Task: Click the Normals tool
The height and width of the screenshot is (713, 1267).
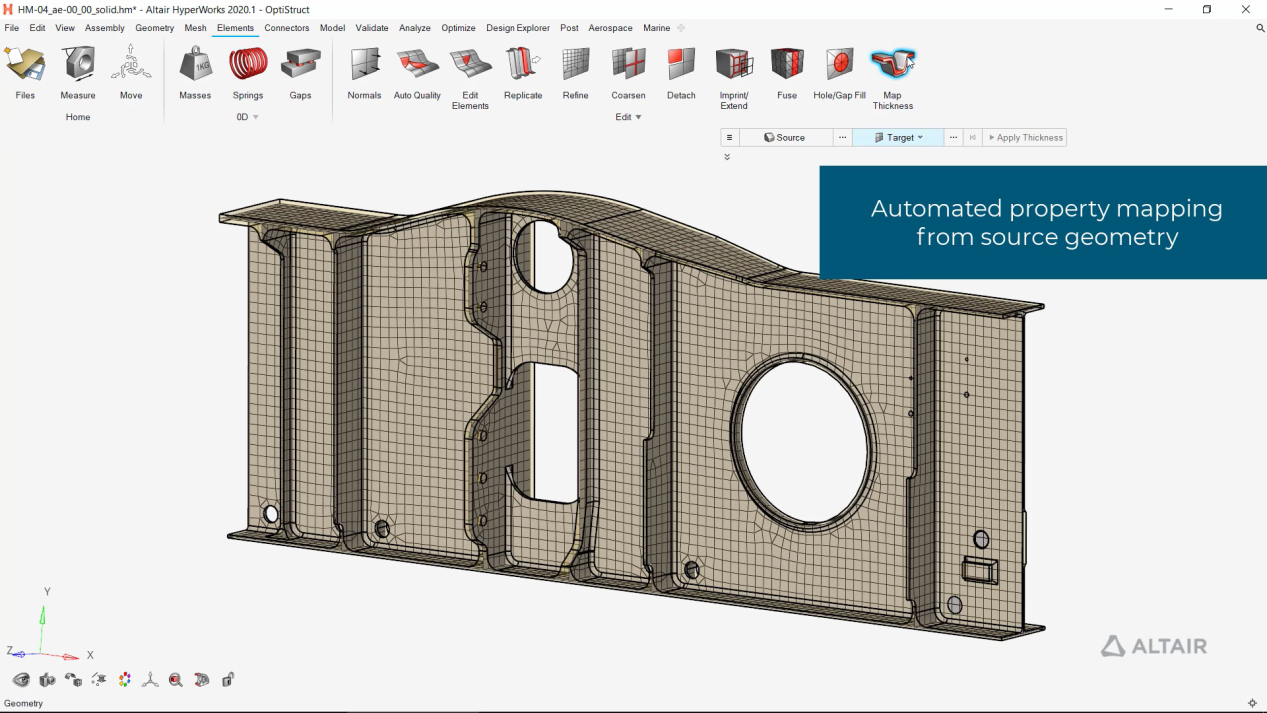Action: [x=365, y=73]
